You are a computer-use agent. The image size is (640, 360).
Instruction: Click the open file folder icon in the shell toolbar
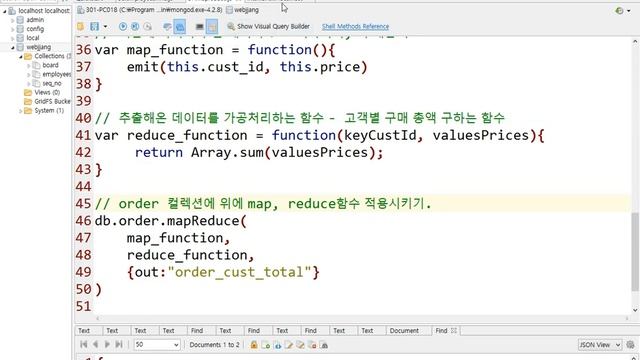pyautogui.click(x=80, y=27)
